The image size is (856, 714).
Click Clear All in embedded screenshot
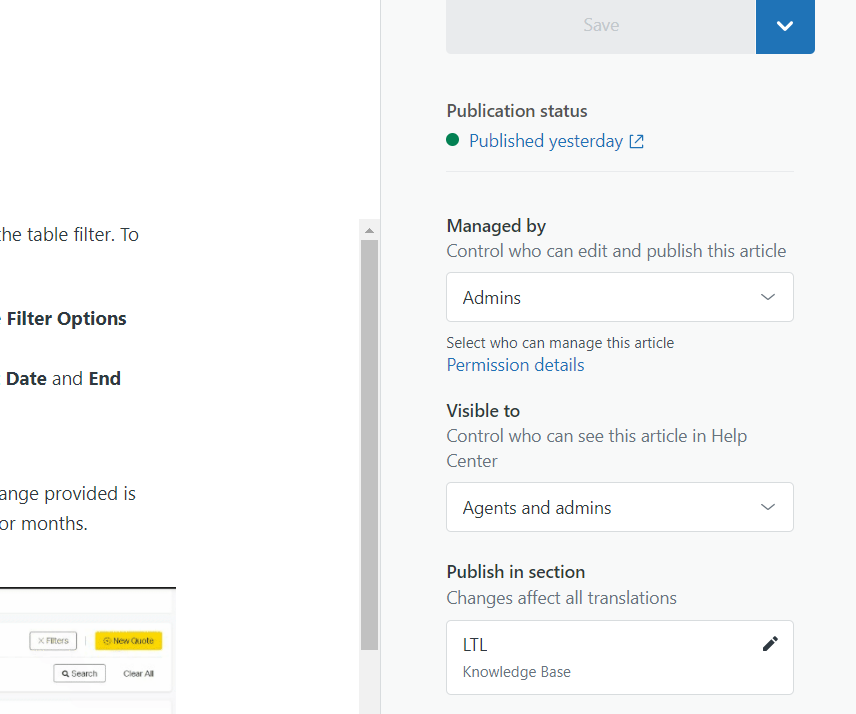click(138, 673)
